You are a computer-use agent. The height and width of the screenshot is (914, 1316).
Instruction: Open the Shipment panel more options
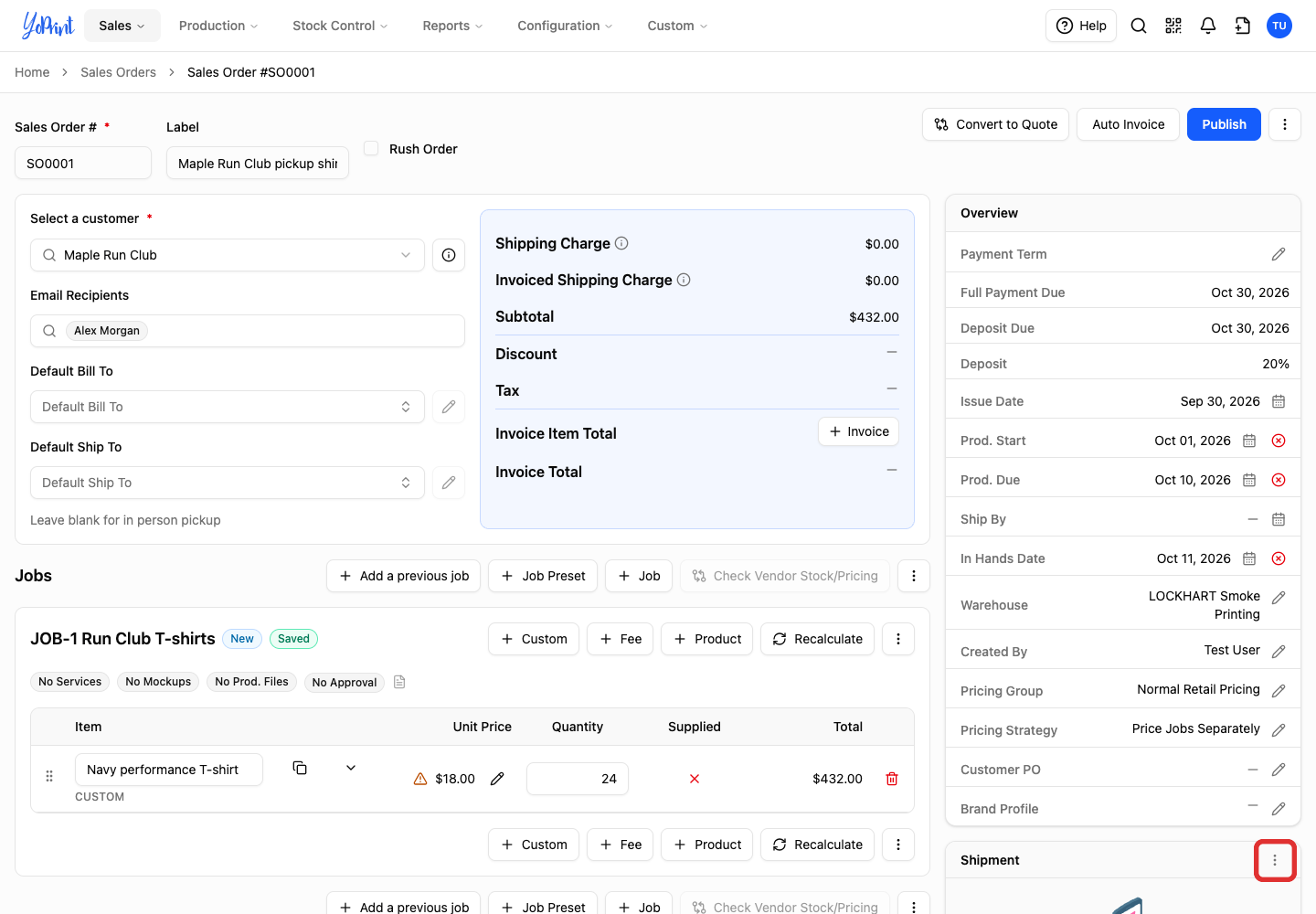tap(1275, 860)
